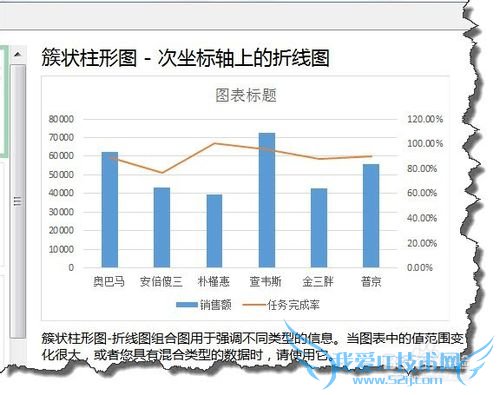Click the 70000 axis value
The height and width of the screenshot is (395, 500).
(x=61, y=137)
